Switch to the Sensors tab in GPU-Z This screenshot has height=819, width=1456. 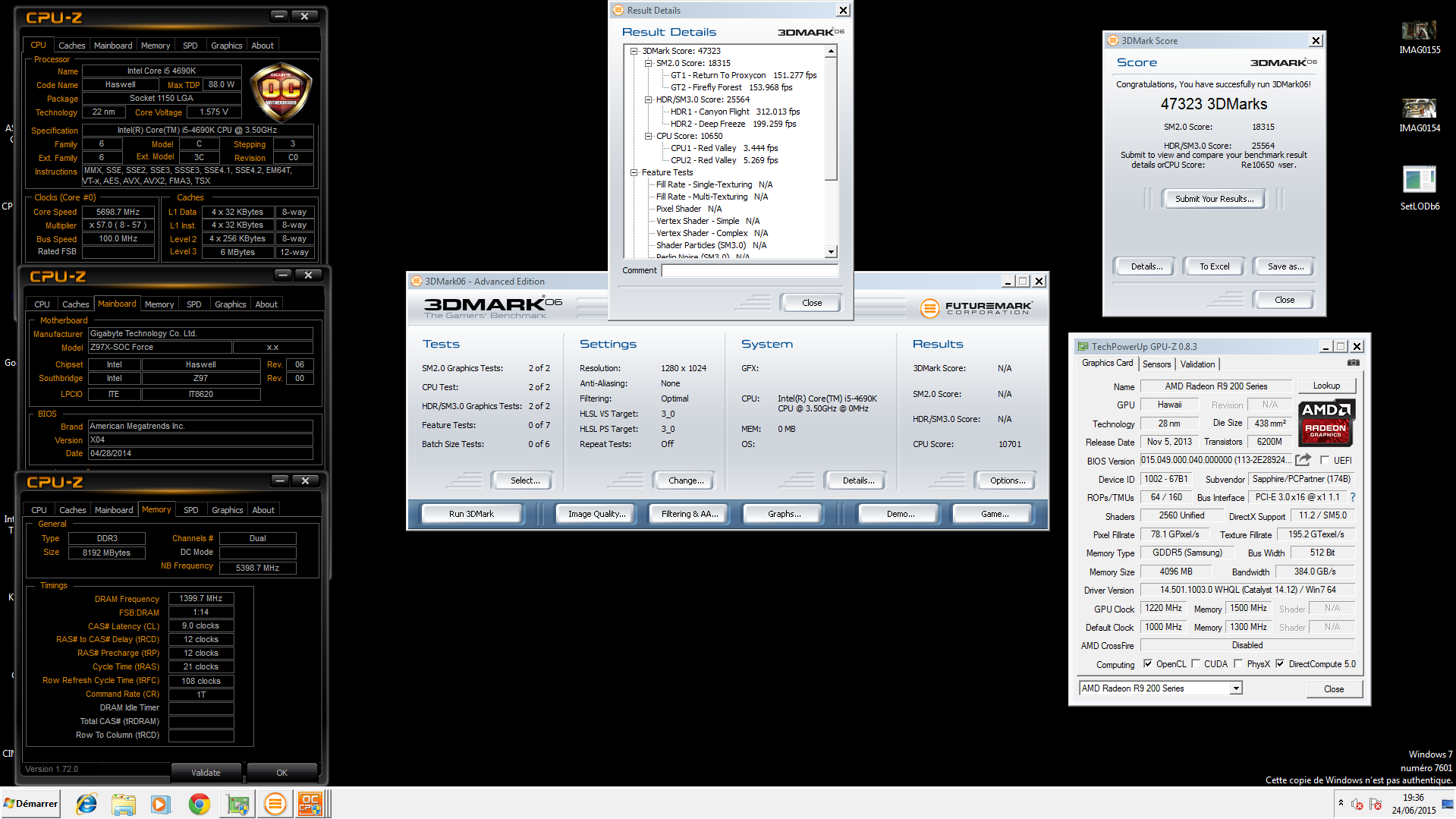pyautogui.click(x=1156, y=364)
